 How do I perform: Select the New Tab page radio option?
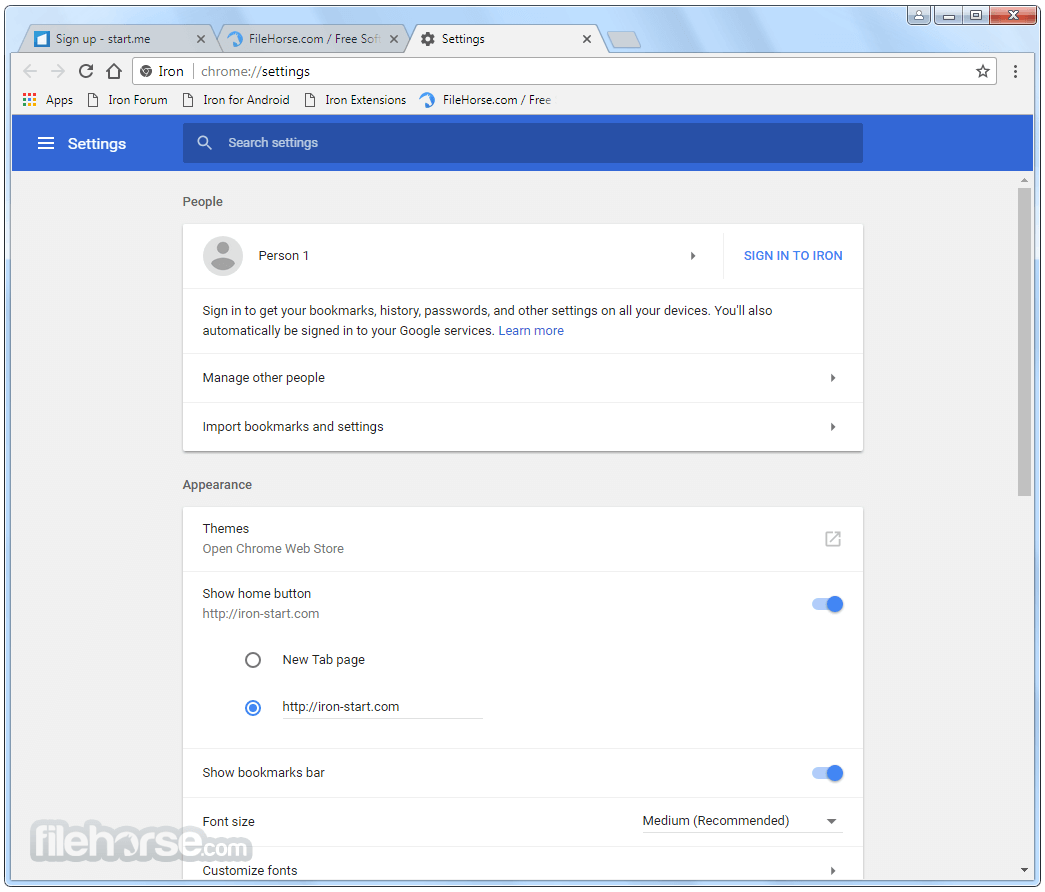coord(253,660)
